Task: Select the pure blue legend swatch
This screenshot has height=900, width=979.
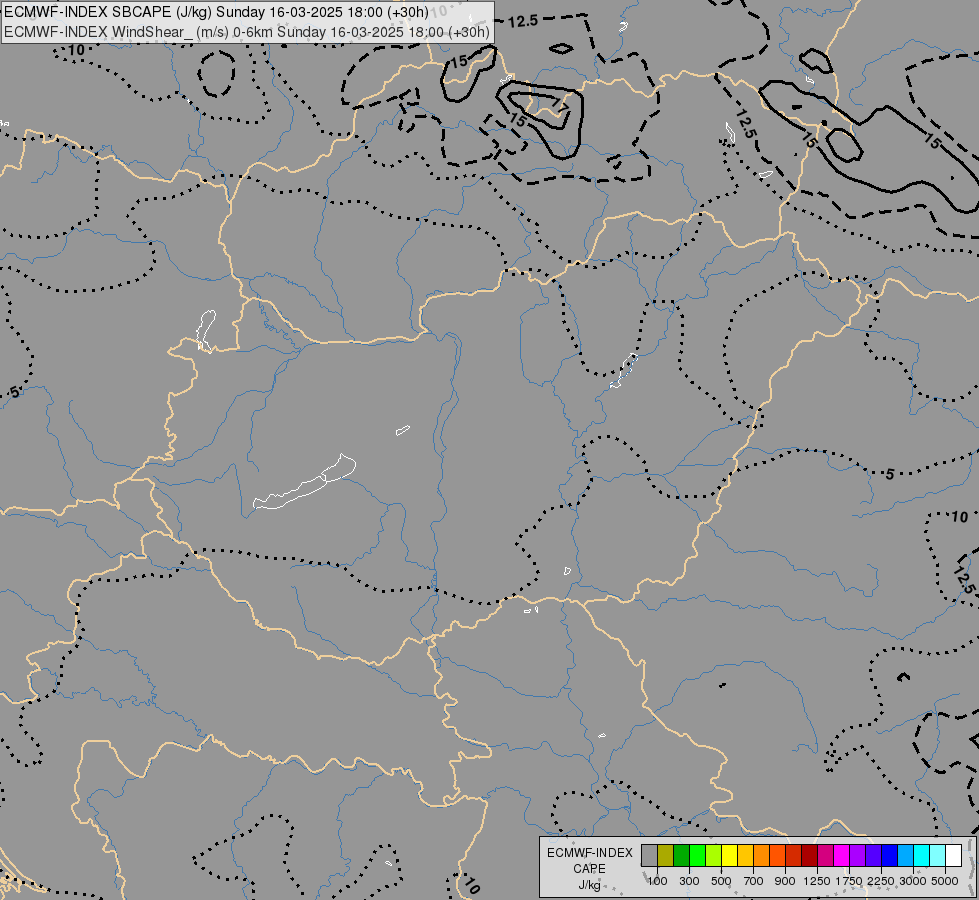Action: point(889,855)
